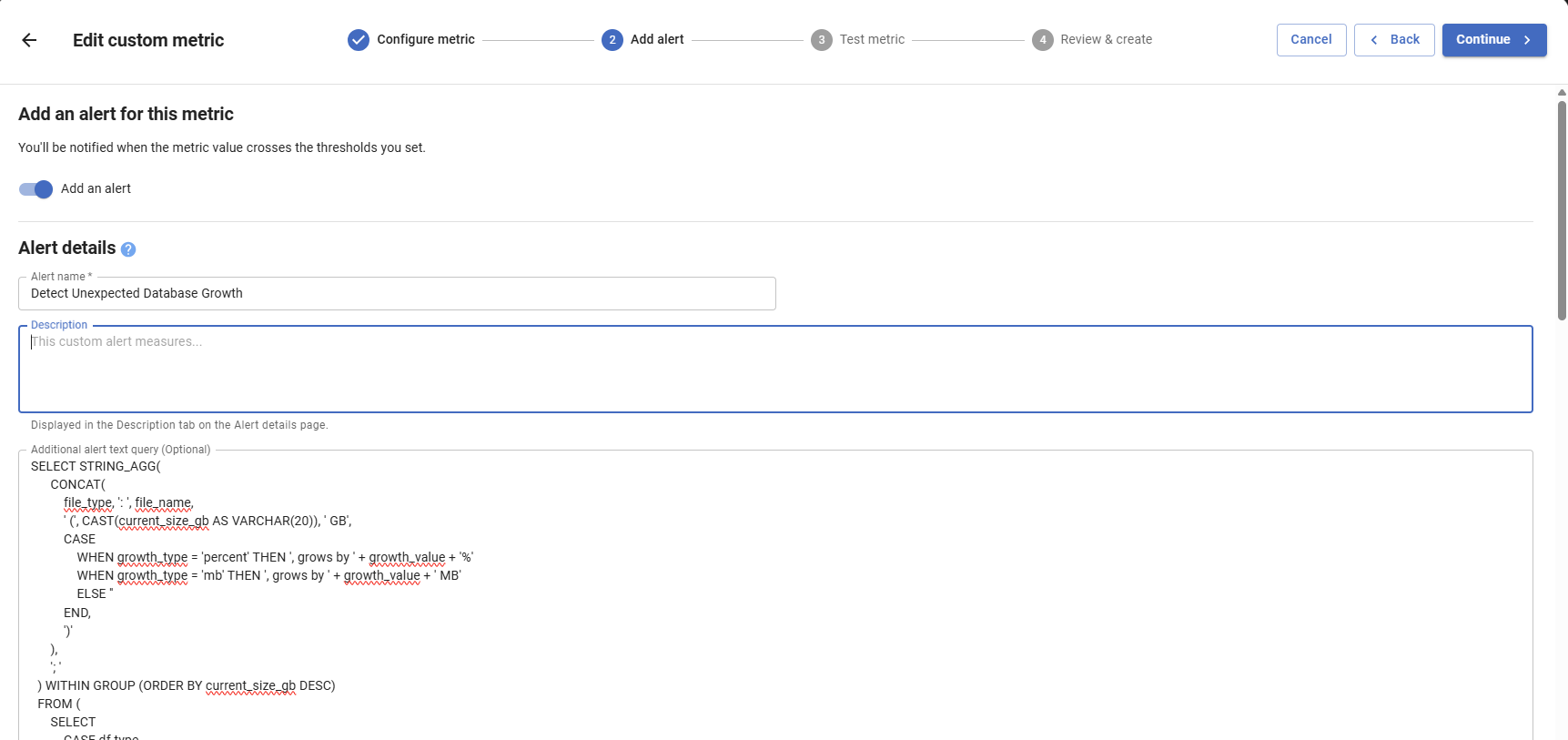1568x740 pixels.
Task: Click the completed checkmark on Configure metric step
Action: pyautogui.click(x=357, y=39)
